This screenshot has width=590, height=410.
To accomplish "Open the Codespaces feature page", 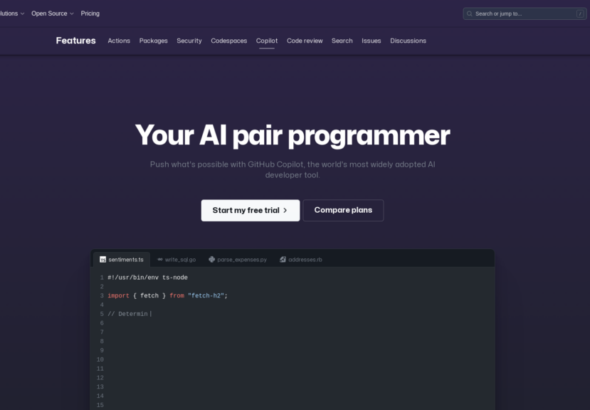I will pyautogui.click(x=229, y=41).
